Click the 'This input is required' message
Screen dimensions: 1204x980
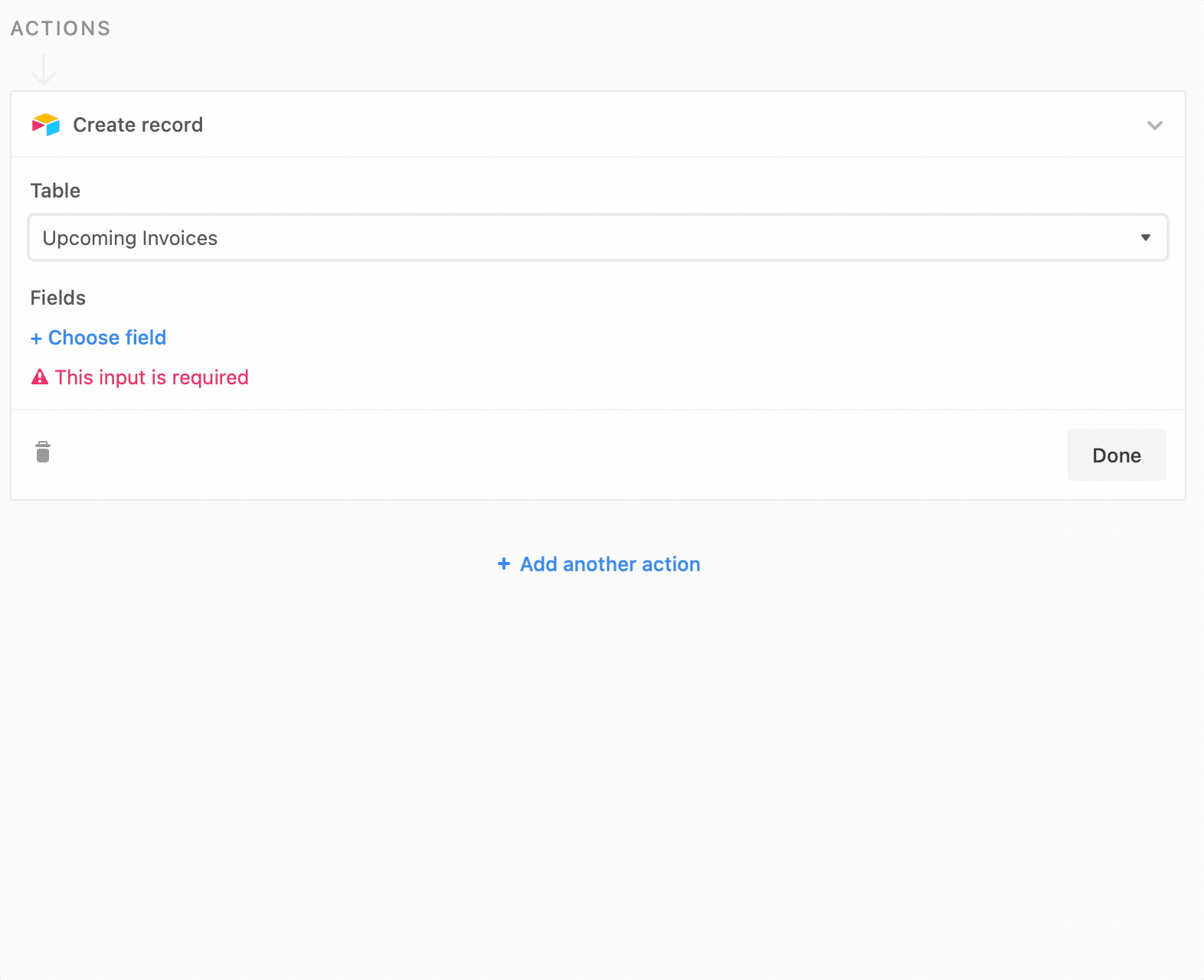point(152,377)
